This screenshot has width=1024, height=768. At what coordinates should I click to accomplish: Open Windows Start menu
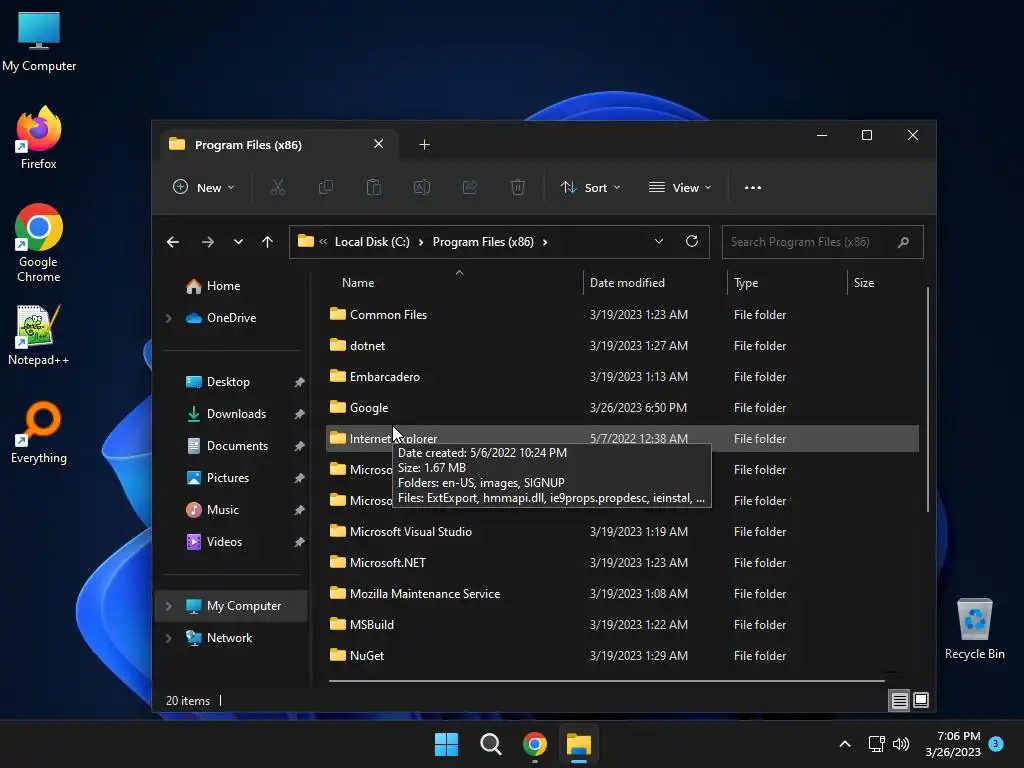tap(447, 744)
